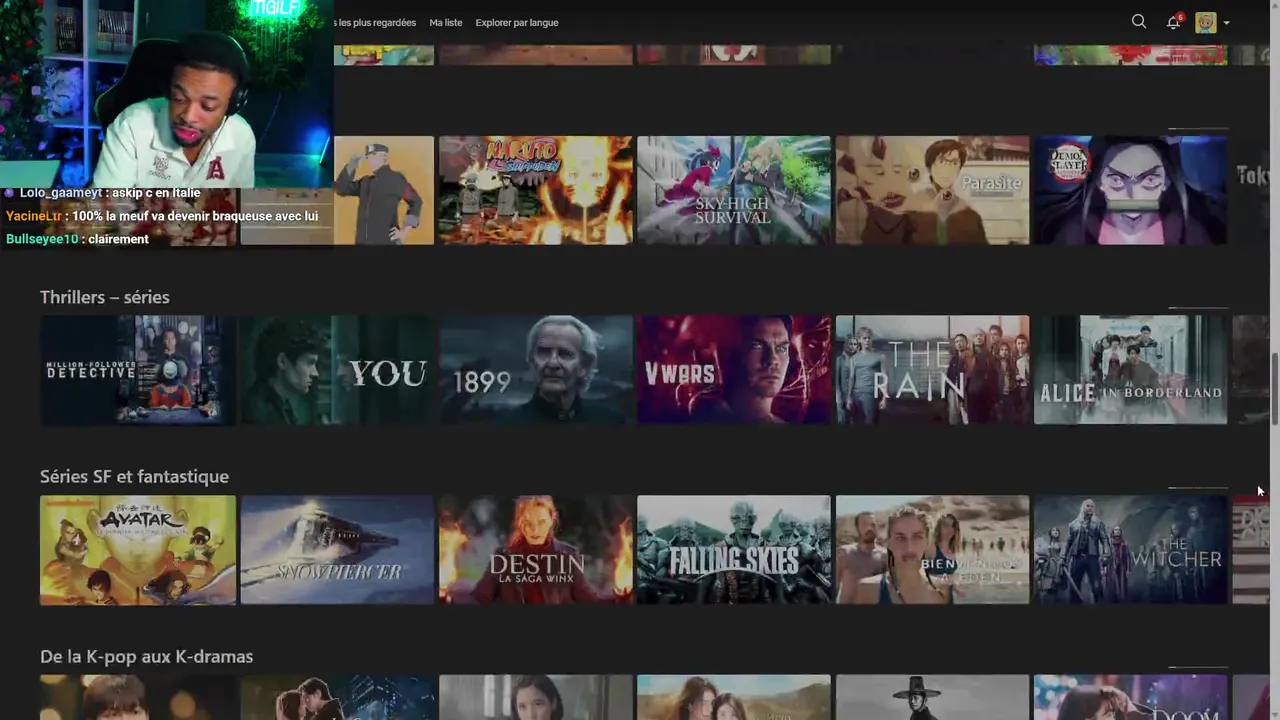1280x720 pixels.
Task: Open The Rain thumbnail
Action: (932, 370)
